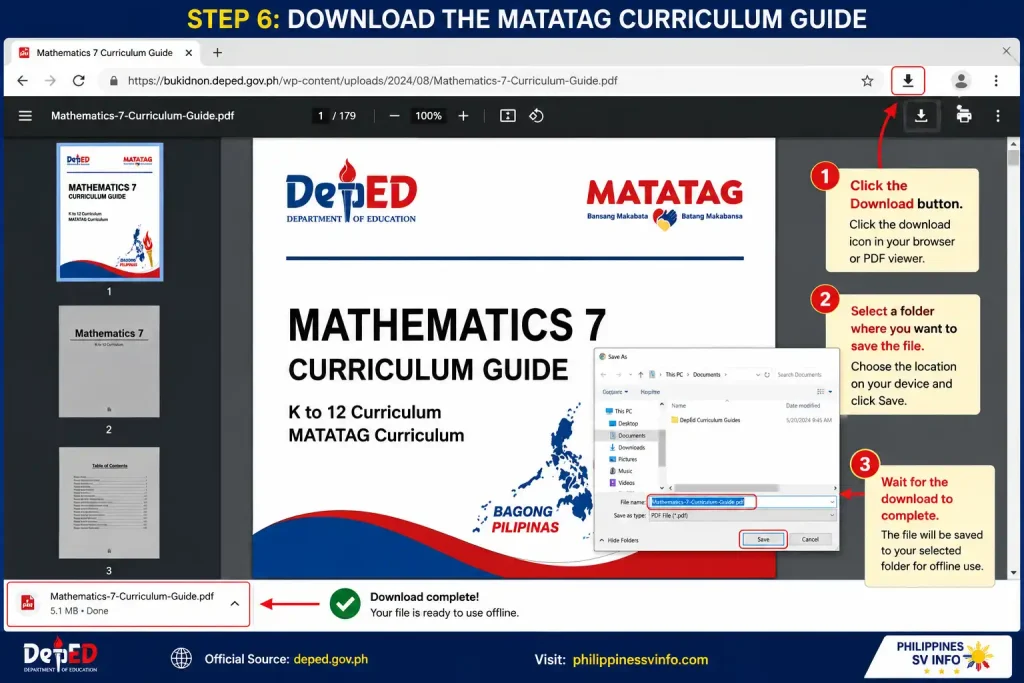Rotate the PDF counterclockwise
The width and height of the screenshot is (1024, 683).
pyautogui.click(x=536, y=116)
